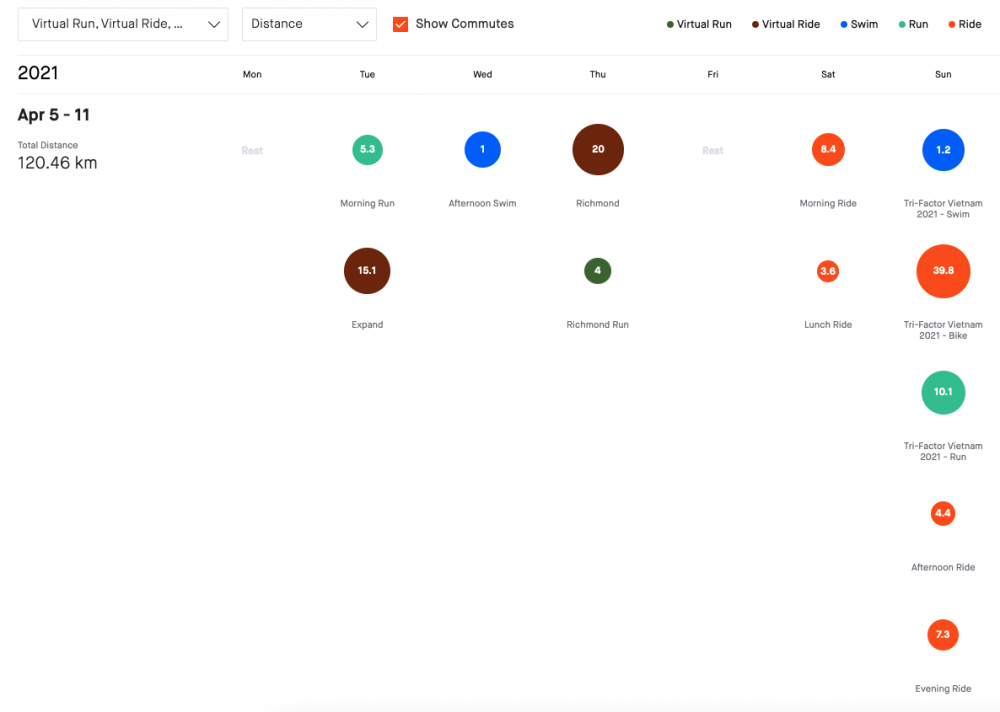The image size is (1000, 712).
Task: Open the 1 km Afternoon Swim bubble
Action: tap(482, 150)
